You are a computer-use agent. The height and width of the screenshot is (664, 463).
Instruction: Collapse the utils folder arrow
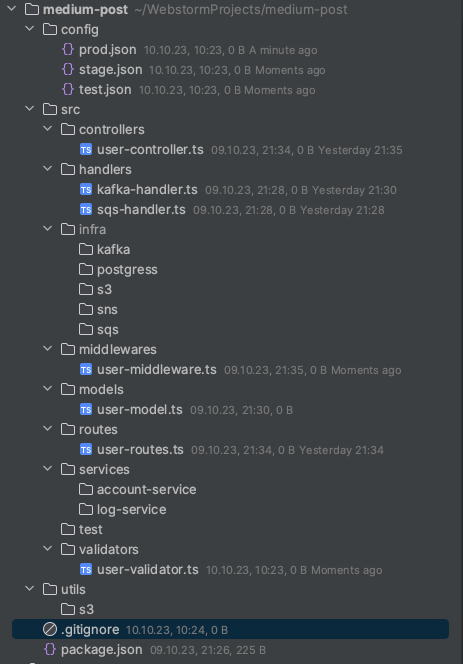point(30,589)
